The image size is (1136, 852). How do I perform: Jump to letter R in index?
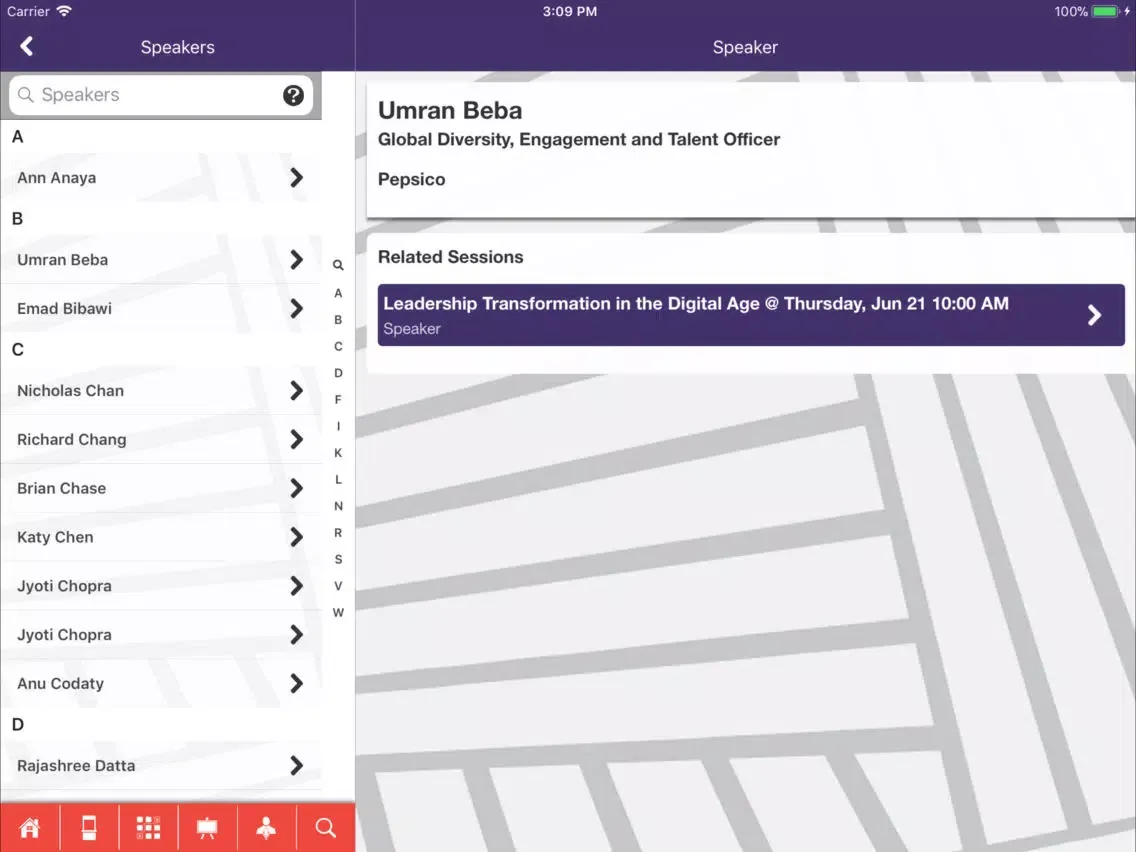[x=338, y=532]
